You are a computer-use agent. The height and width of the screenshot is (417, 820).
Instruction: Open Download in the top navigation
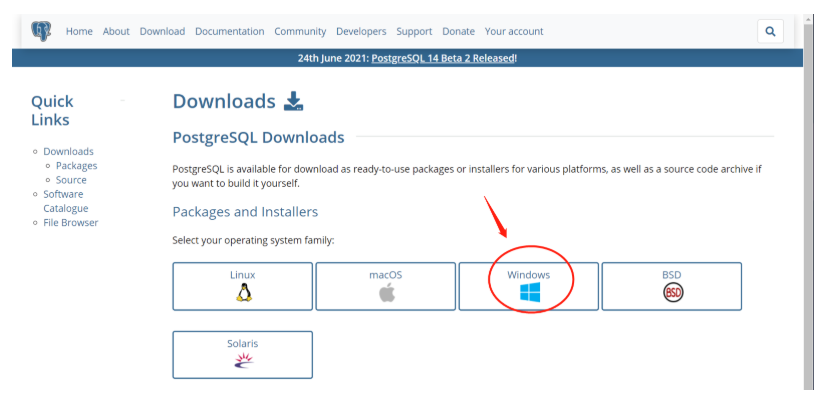(x=162, y=31)
